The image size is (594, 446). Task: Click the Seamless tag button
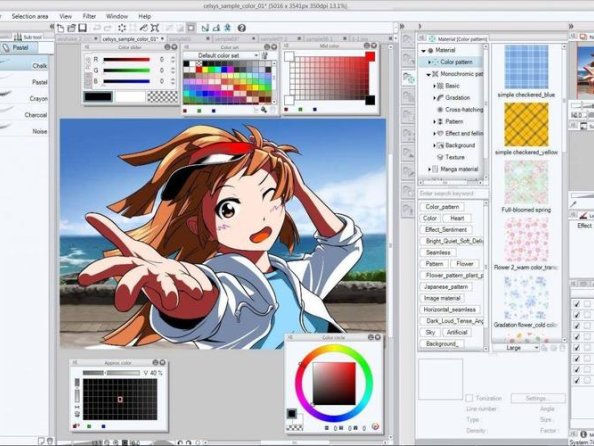(x=438, y=252)
